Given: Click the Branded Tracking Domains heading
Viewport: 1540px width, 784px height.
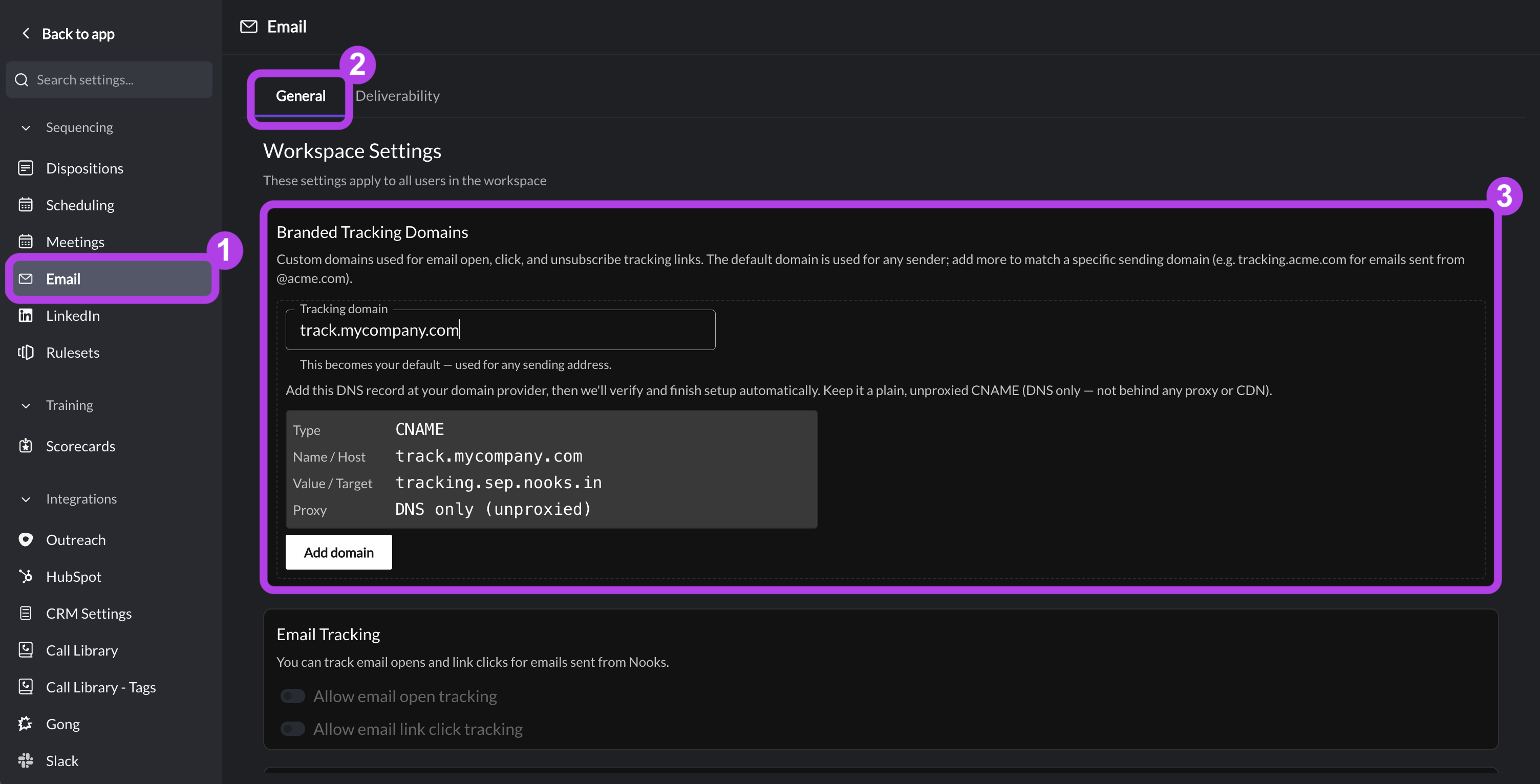Looking at the screenshot, I should 372,232.
